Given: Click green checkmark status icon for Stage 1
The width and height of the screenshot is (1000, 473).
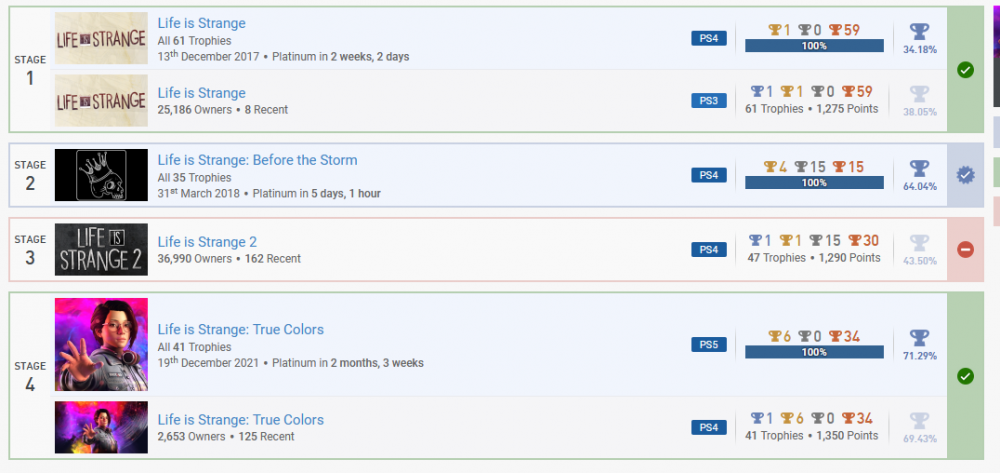Looking at the screenshot, I should click(965, 70).
